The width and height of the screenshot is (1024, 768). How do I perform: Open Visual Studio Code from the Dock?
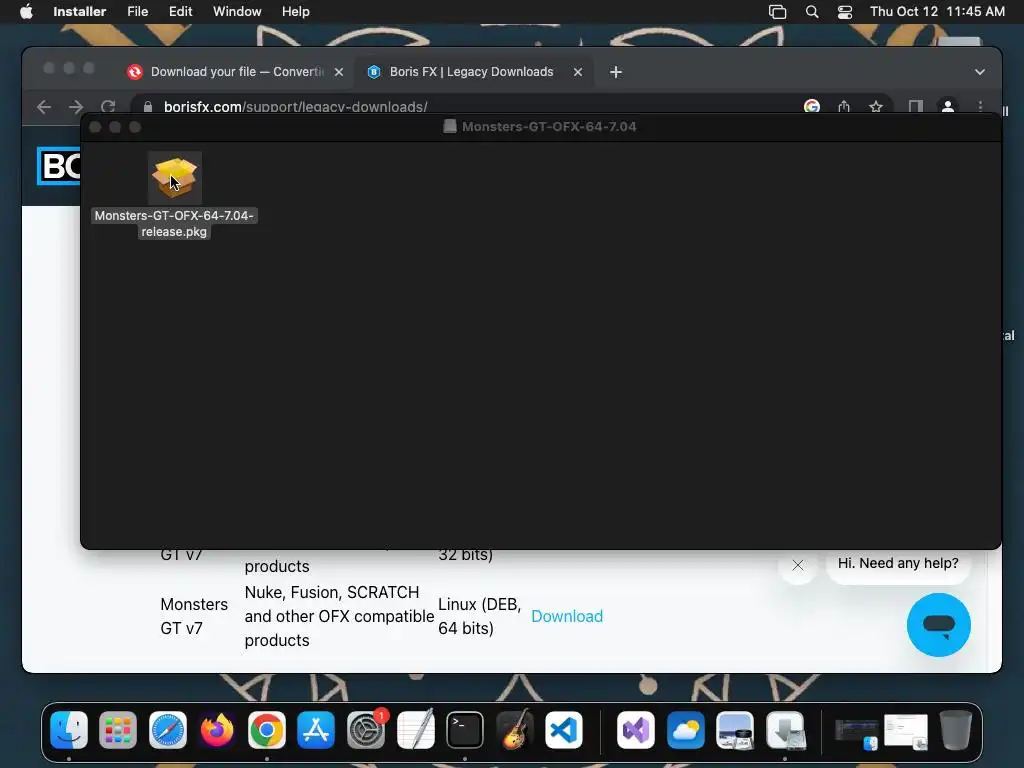[564, 729]
